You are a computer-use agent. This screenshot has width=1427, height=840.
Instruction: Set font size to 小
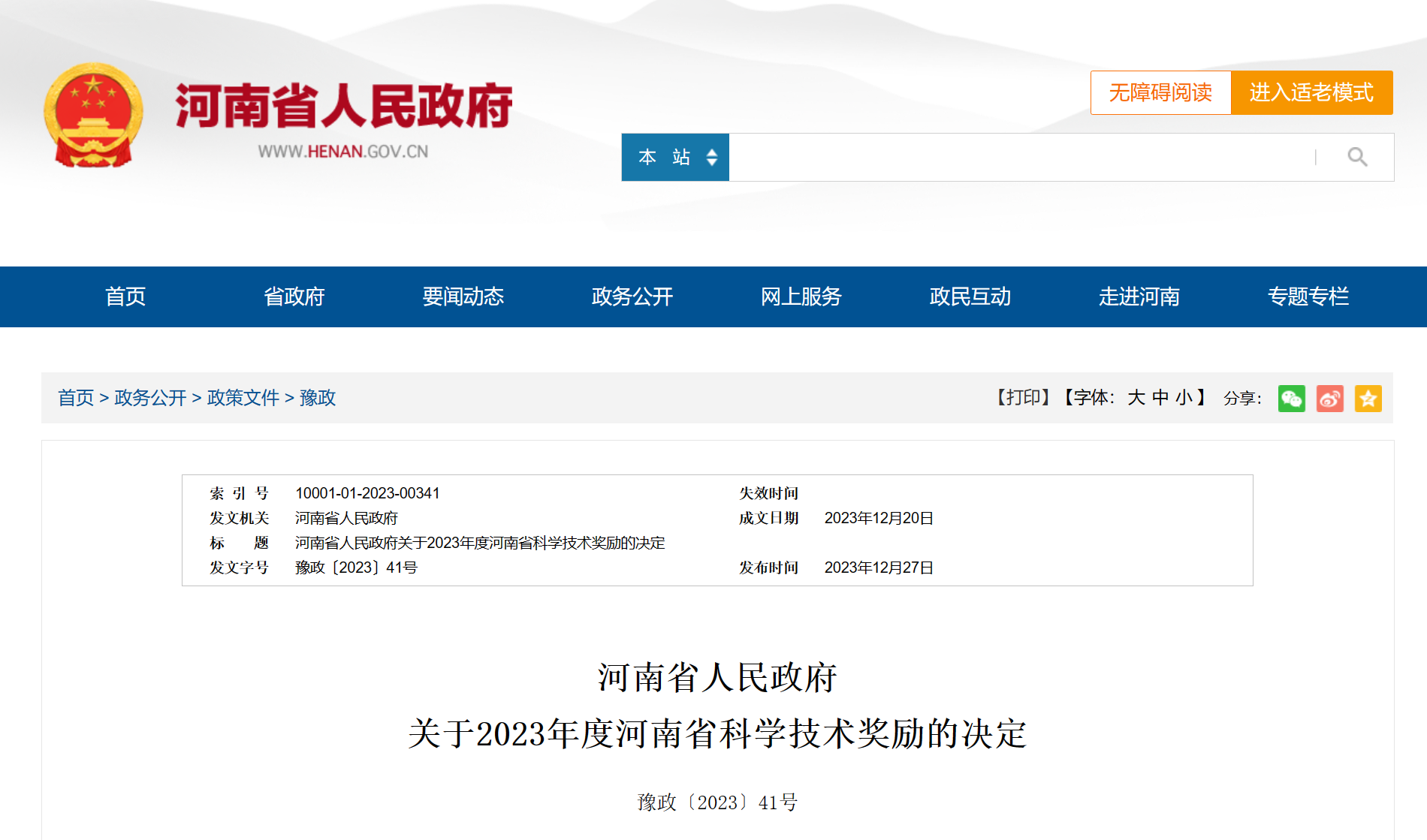click(1184, 397)
